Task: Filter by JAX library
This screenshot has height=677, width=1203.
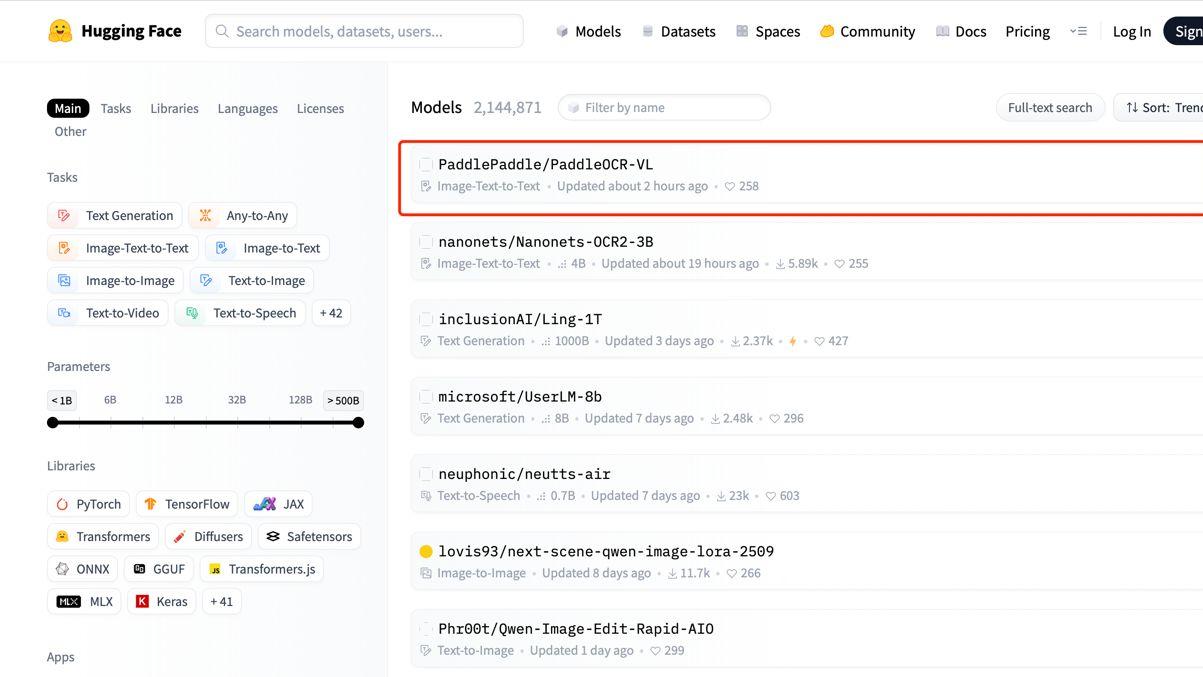Action: coord(279,504)
